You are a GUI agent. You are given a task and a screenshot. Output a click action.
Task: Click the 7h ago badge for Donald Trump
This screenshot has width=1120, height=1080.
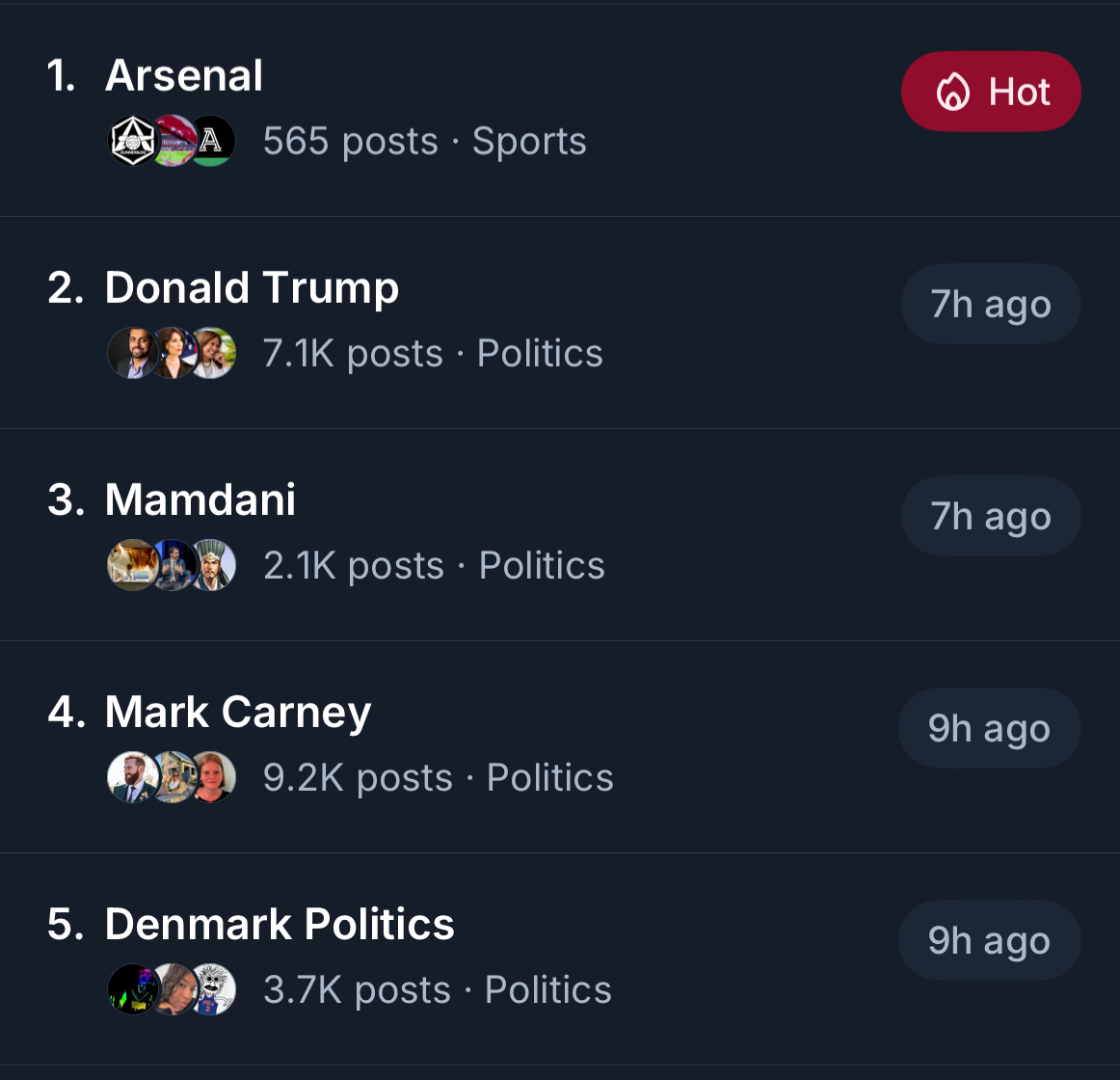(x=991, y=304)
